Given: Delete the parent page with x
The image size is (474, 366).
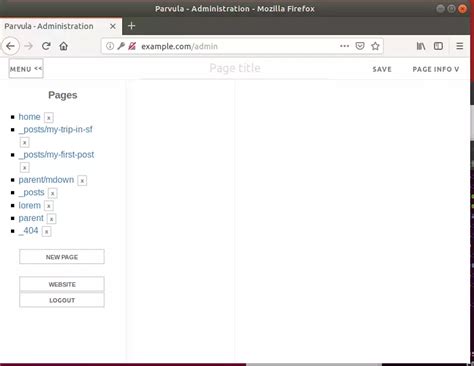Looking at the screenshot, I should pos(51,219).
